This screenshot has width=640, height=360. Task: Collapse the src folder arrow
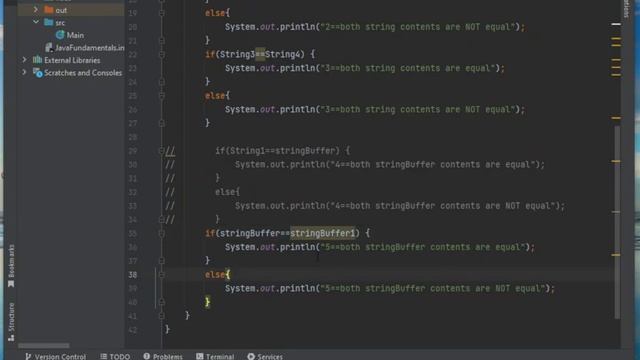36,22
